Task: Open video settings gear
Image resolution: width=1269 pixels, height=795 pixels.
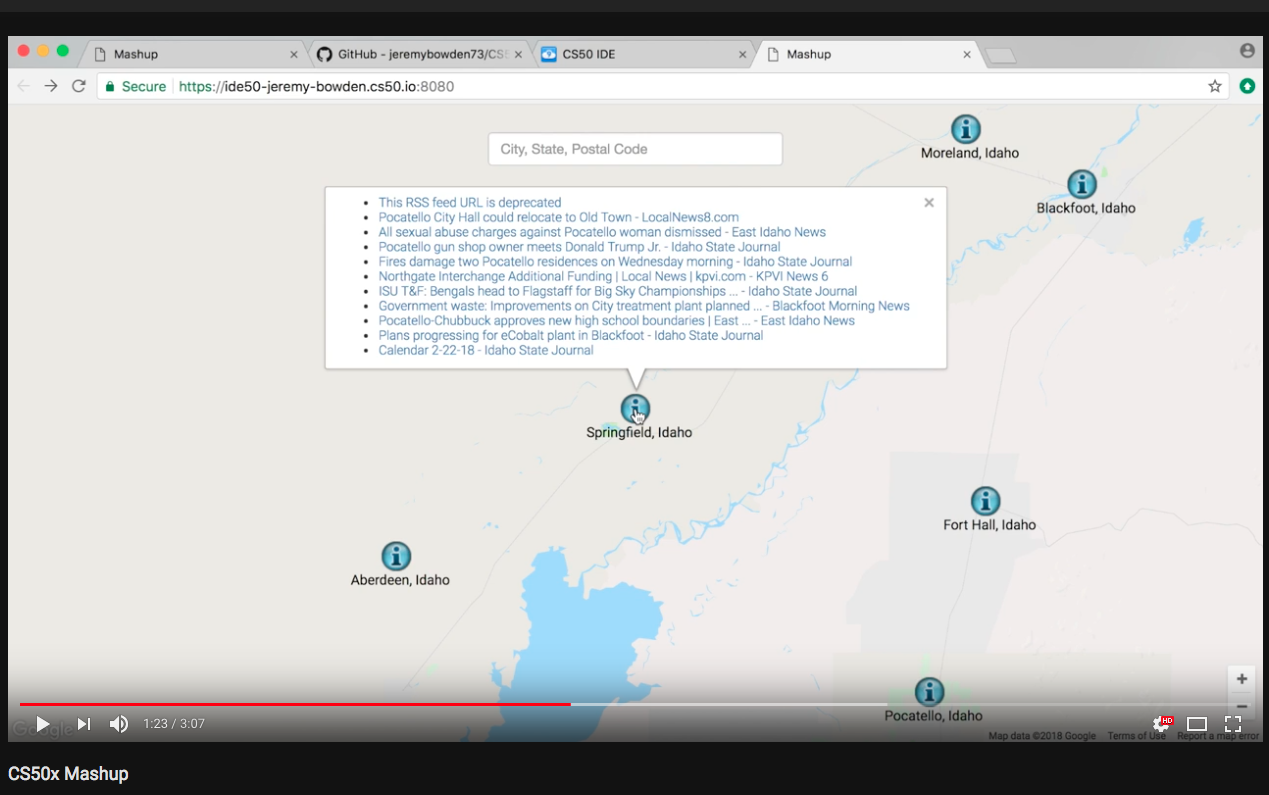Action: [1161, 723]
